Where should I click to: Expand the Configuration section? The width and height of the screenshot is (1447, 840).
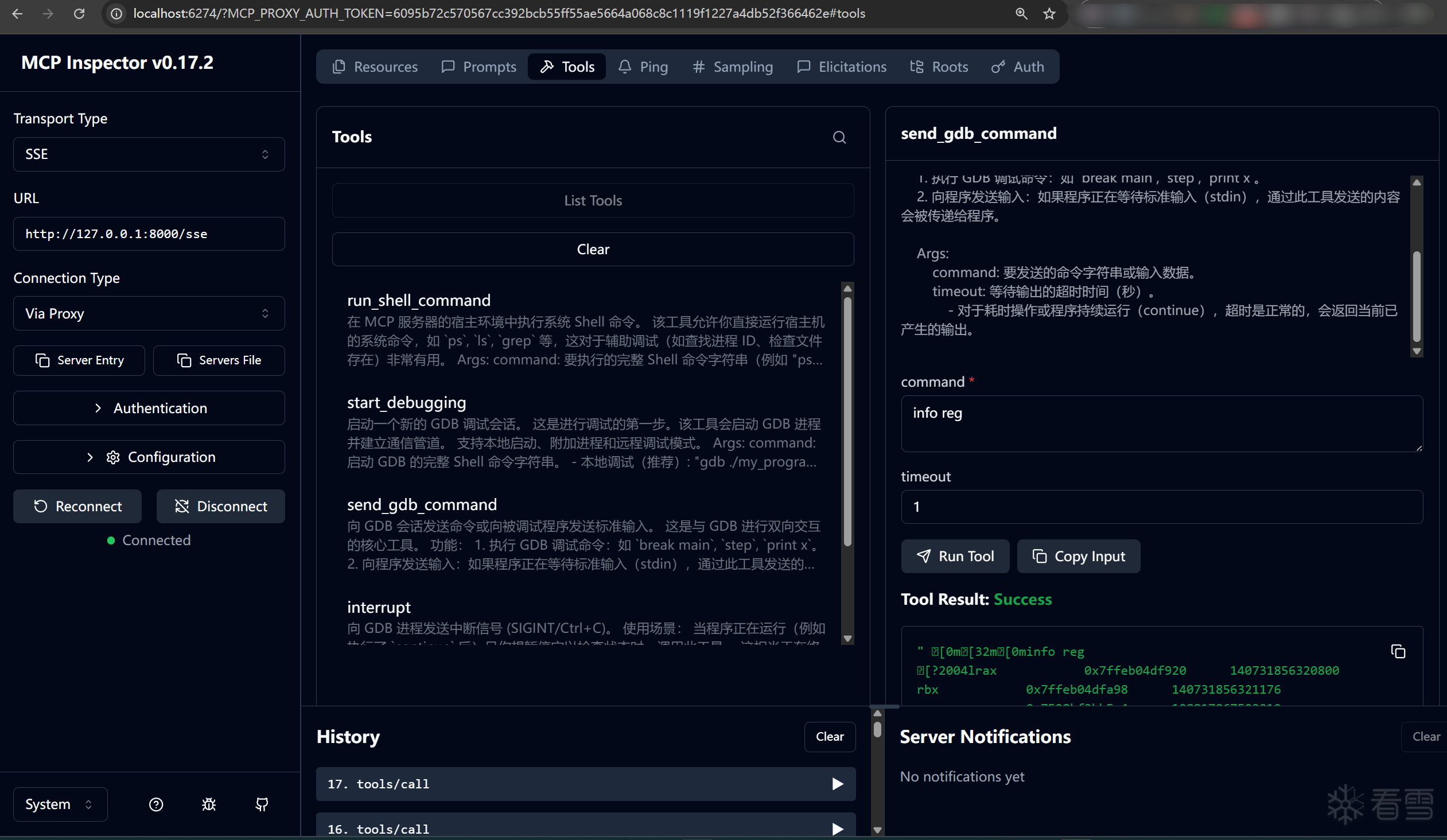pos(149,457)
